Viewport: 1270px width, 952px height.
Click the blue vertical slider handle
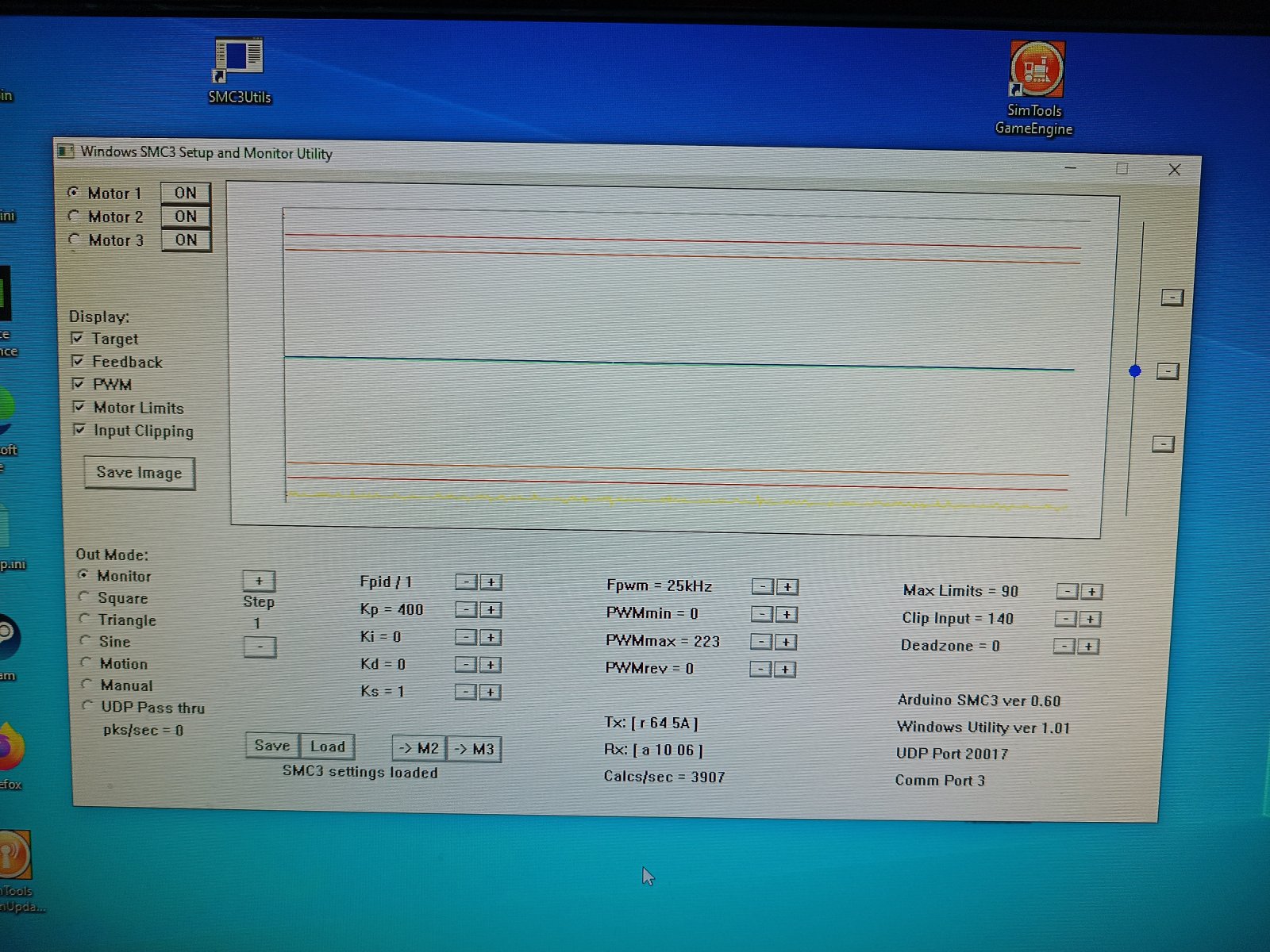(1135, 370)
